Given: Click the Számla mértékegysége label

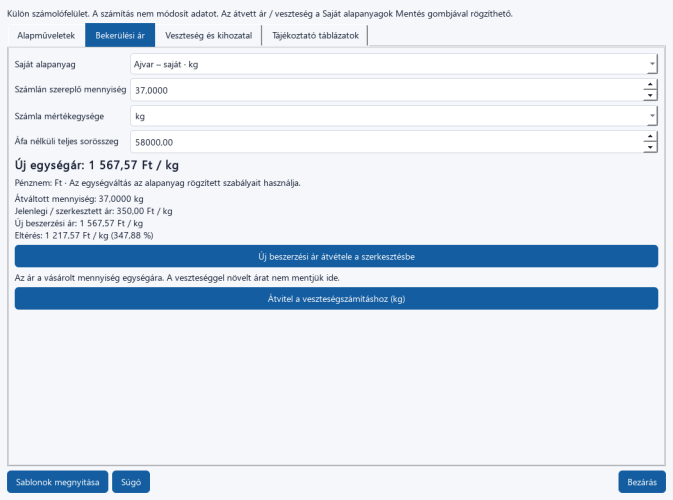Looking at the screenshot, I should pyautogui.click(x=59, y=116).
